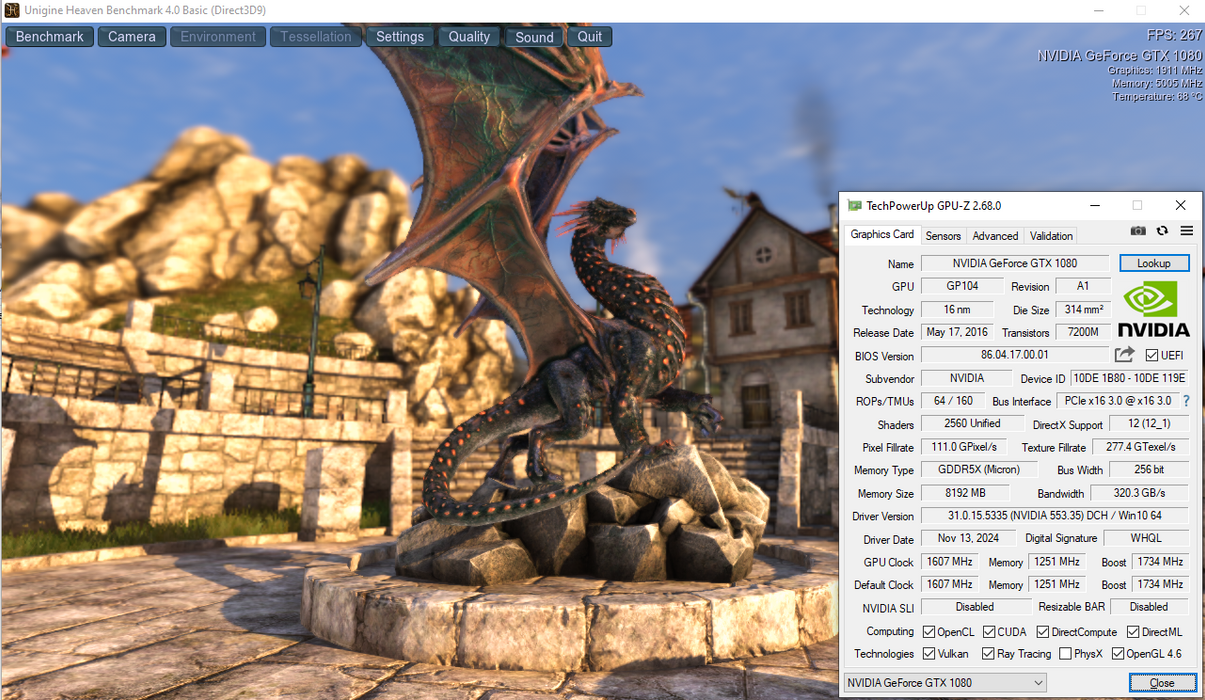This screenshot has width=1205, height=700.
Task: Click the BIOS export share icon
Action: pyautogui.click(x=1124, y=355)
